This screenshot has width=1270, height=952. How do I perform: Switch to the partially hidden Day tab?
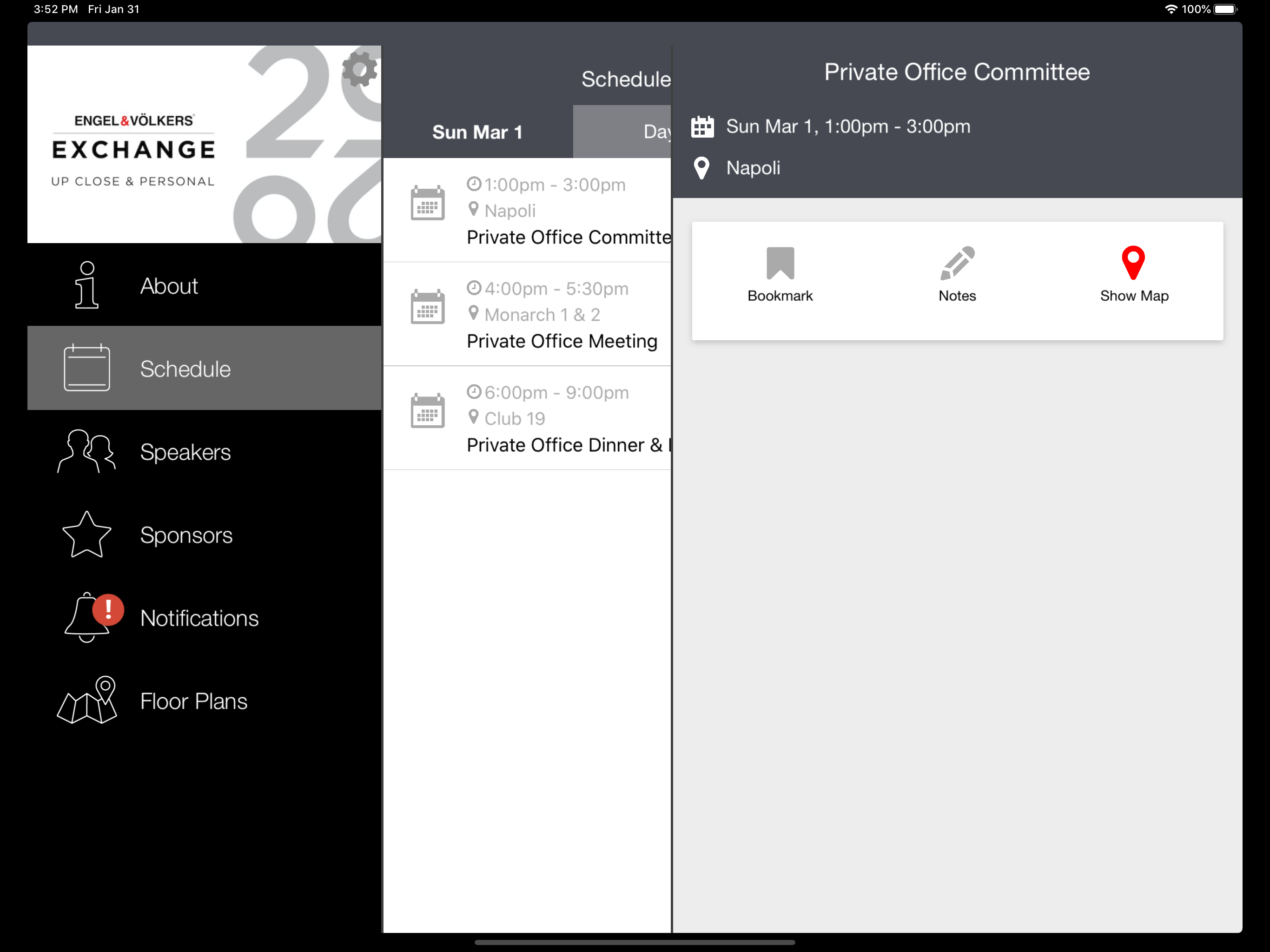pyautogui.click(x=622, y=132)
